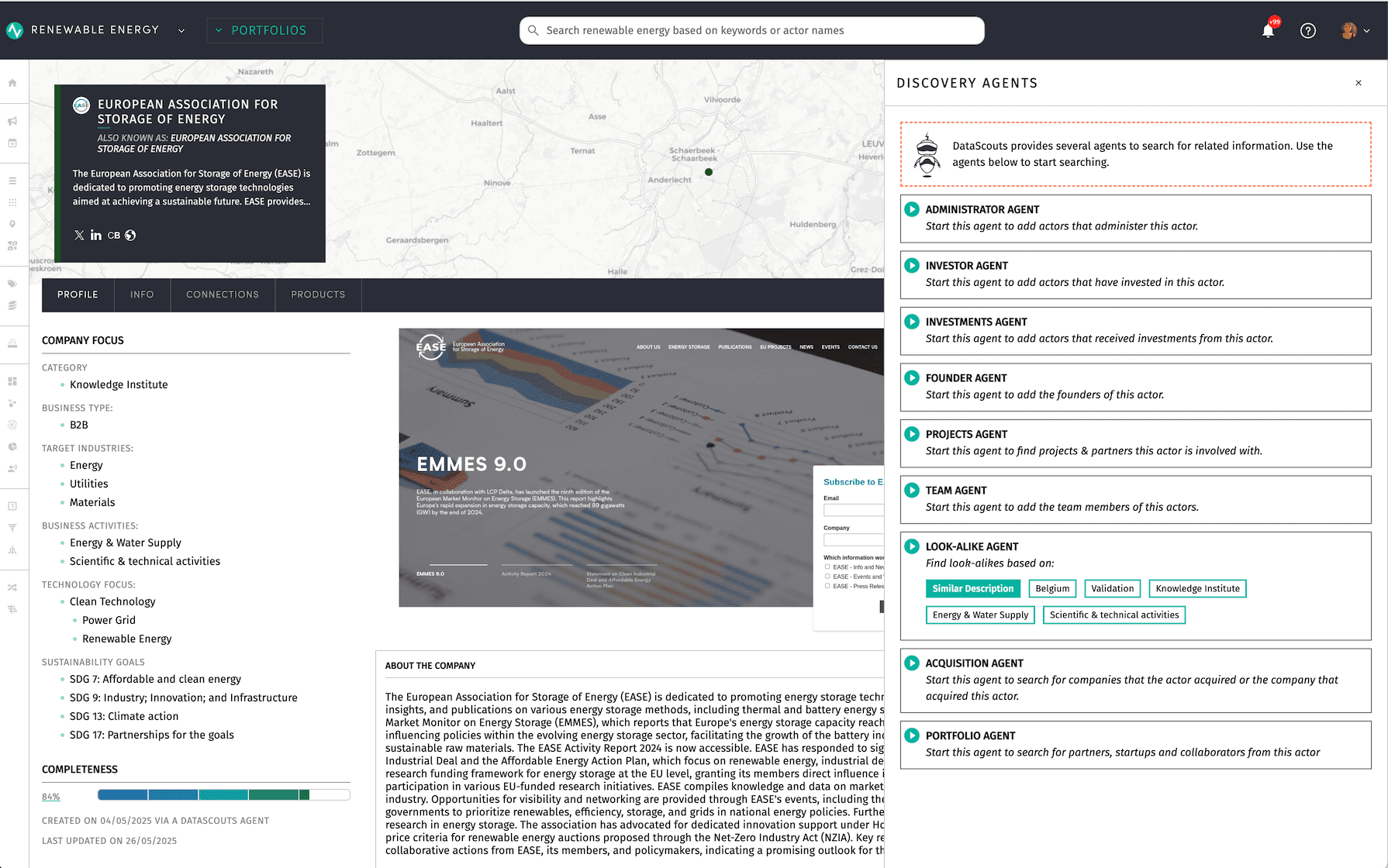Image resolution: width=1388 pixels, height=868 pixels.
Task: Switch to the Info tab
Action: tap(142, 294)
